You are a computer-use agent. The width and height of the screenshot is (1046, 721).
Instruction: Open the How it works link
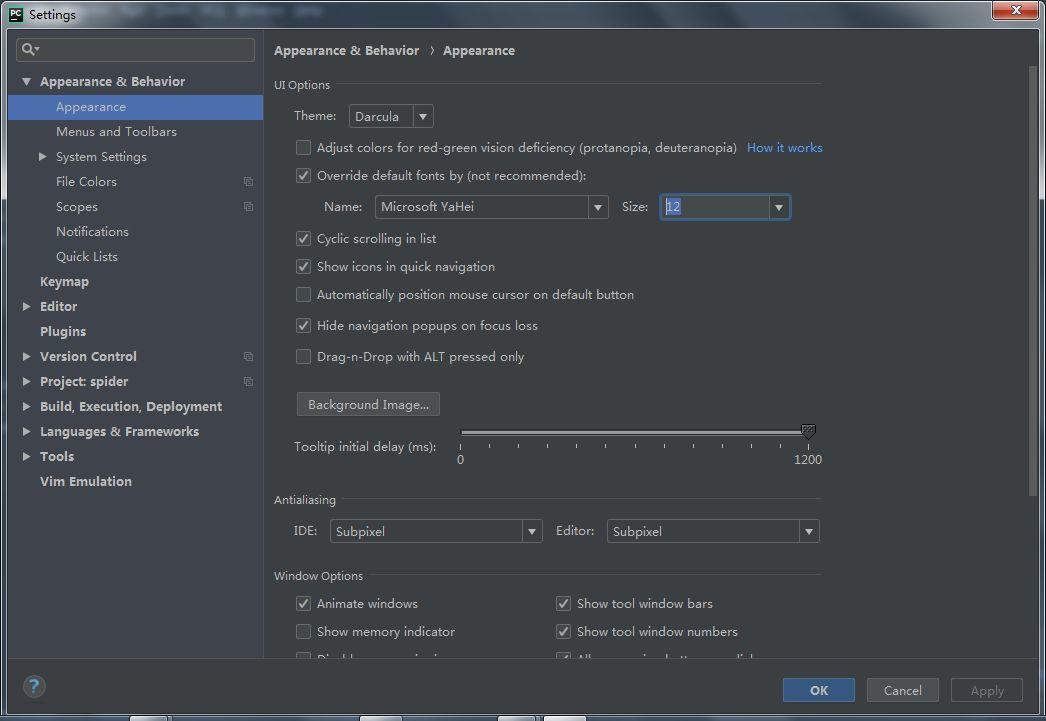(x=784, y=148)
